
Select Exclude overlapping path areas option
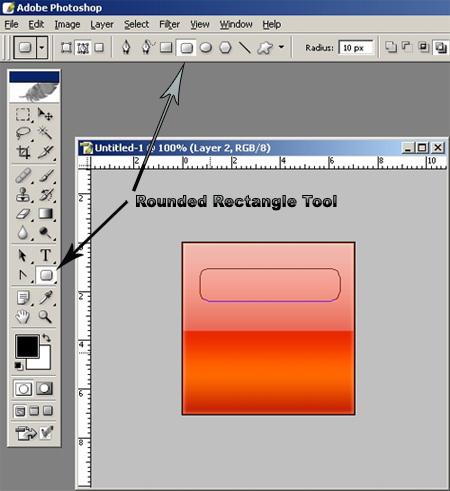441,47
